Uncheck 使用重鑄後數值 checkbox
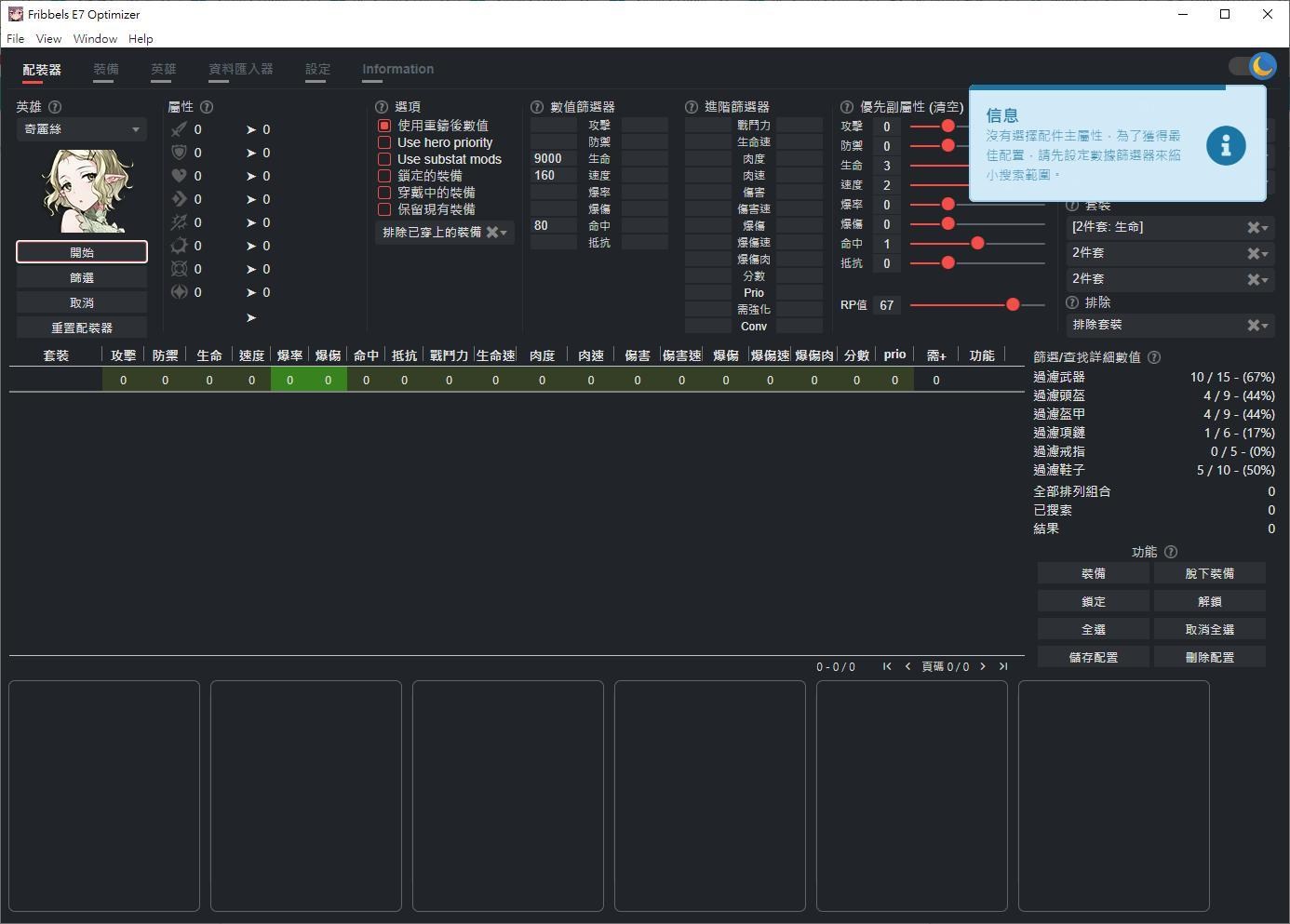Viewport: 1290px width, 924px height. pyautogui.click(x=384, y=126)
